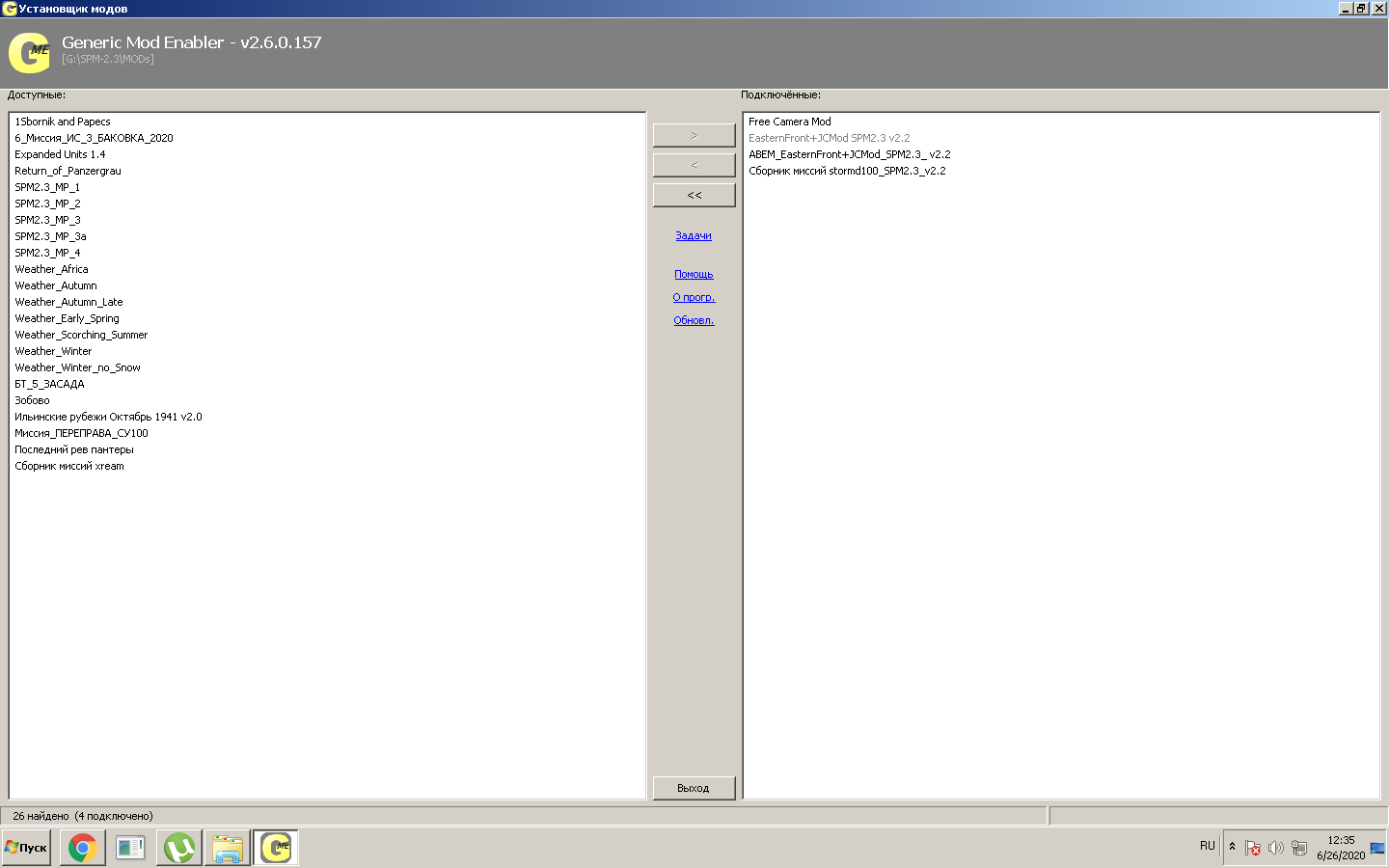
Task: Open the Помощь link
Action: point(694,274)
